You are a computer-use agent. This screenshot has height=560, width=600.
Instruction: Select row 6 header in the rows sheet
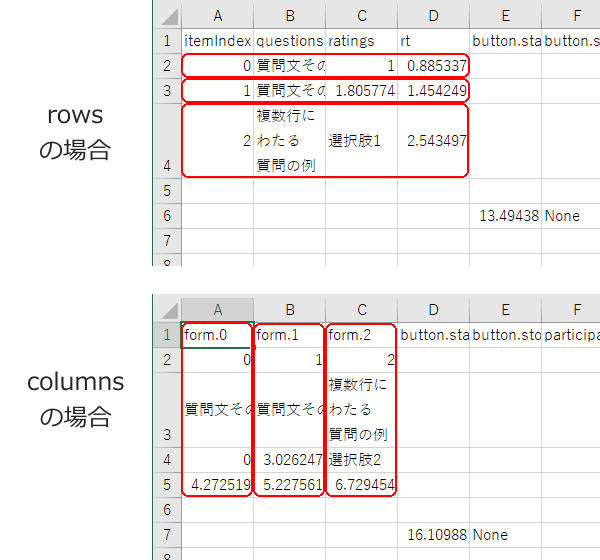click(167, 216)
